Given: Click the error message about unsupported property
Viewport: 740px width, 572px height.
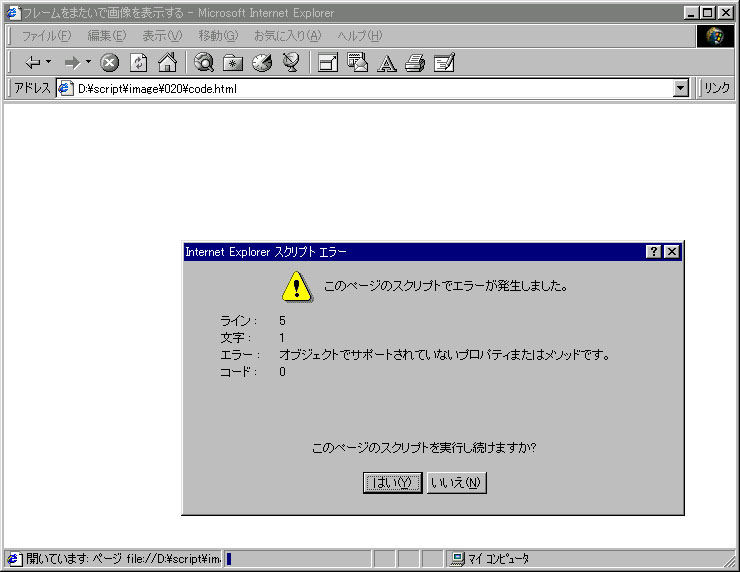Looking at the screenshot, I should pos(444,354).
